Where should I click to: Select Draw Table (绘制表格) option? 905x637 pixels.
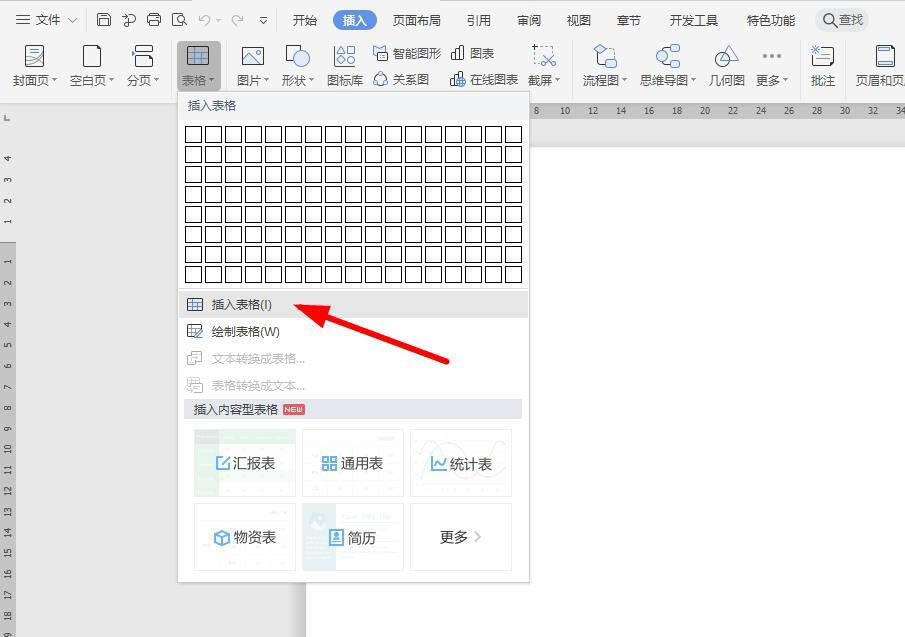tap(245, 332)
